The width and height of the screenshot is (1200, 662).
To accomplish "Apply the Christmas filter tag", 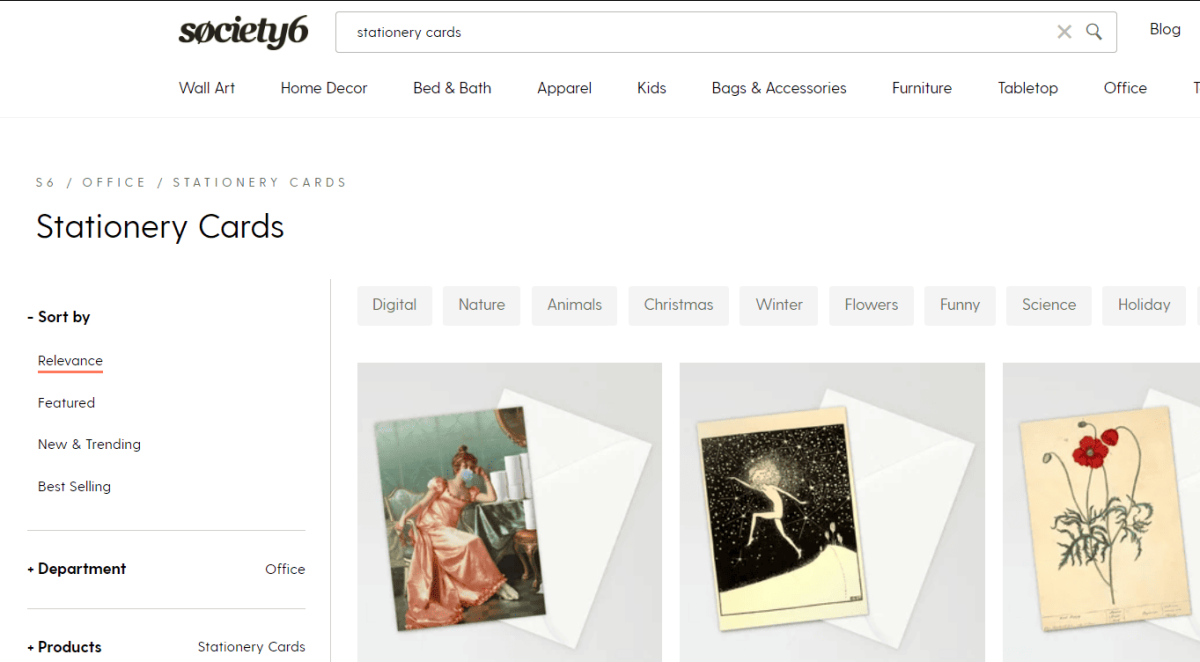I will click(678, 305).
